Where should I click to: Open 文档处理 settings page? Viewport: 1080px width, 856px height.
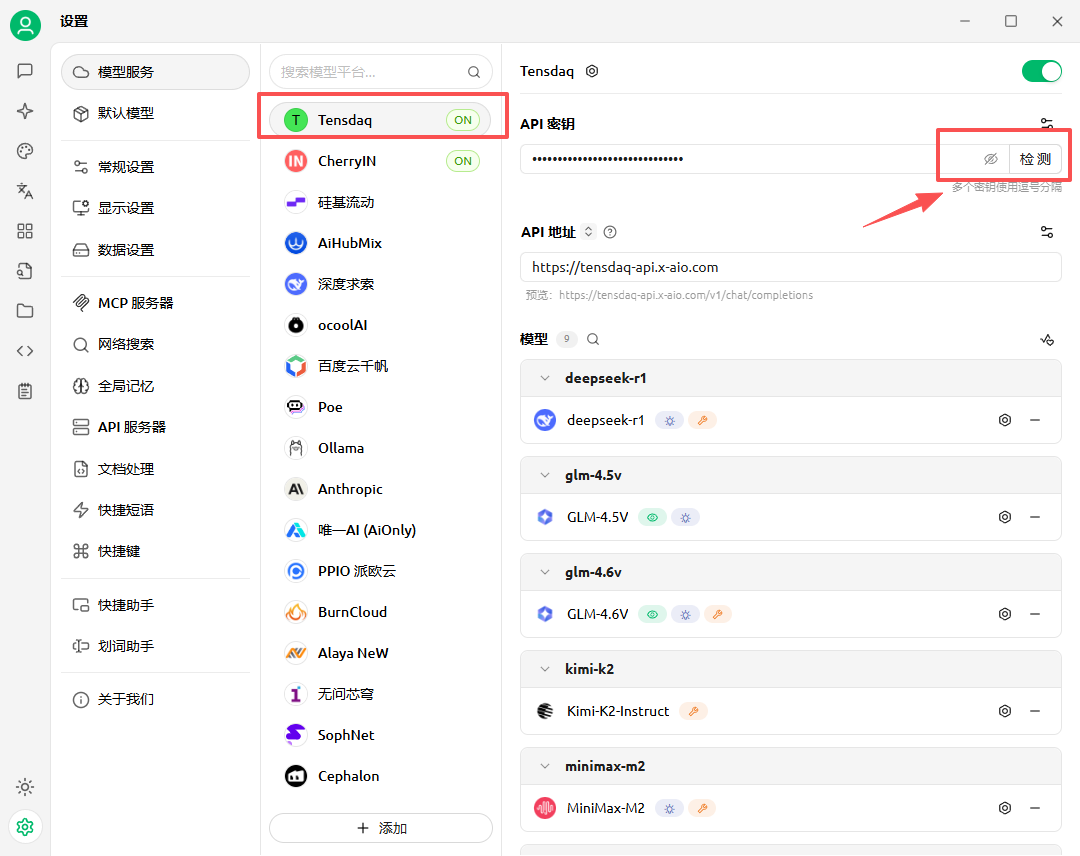(155, 469)
